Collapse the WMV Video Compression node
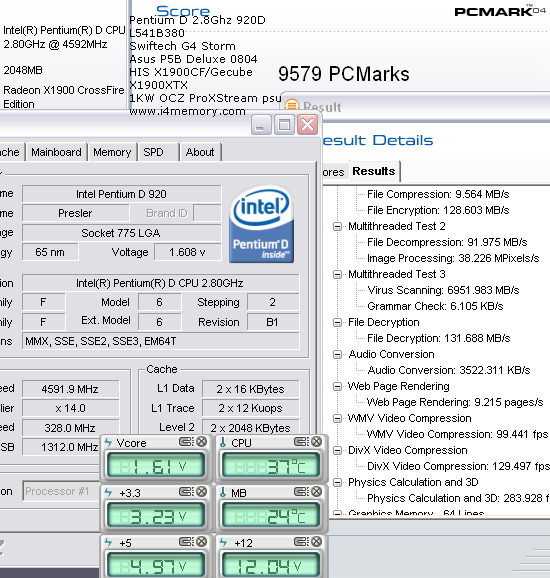Screen dimensions: 550x578 coord(337,418)
